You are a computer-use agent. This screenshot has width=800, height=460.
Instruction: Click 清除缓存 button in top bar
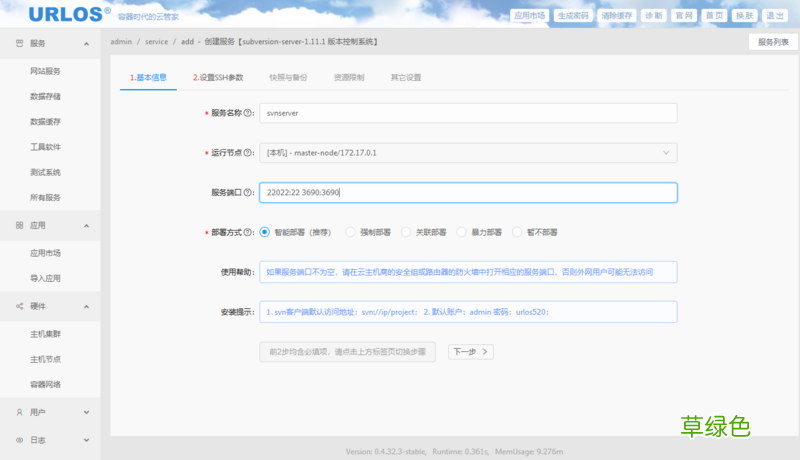(x=616, y=15)
